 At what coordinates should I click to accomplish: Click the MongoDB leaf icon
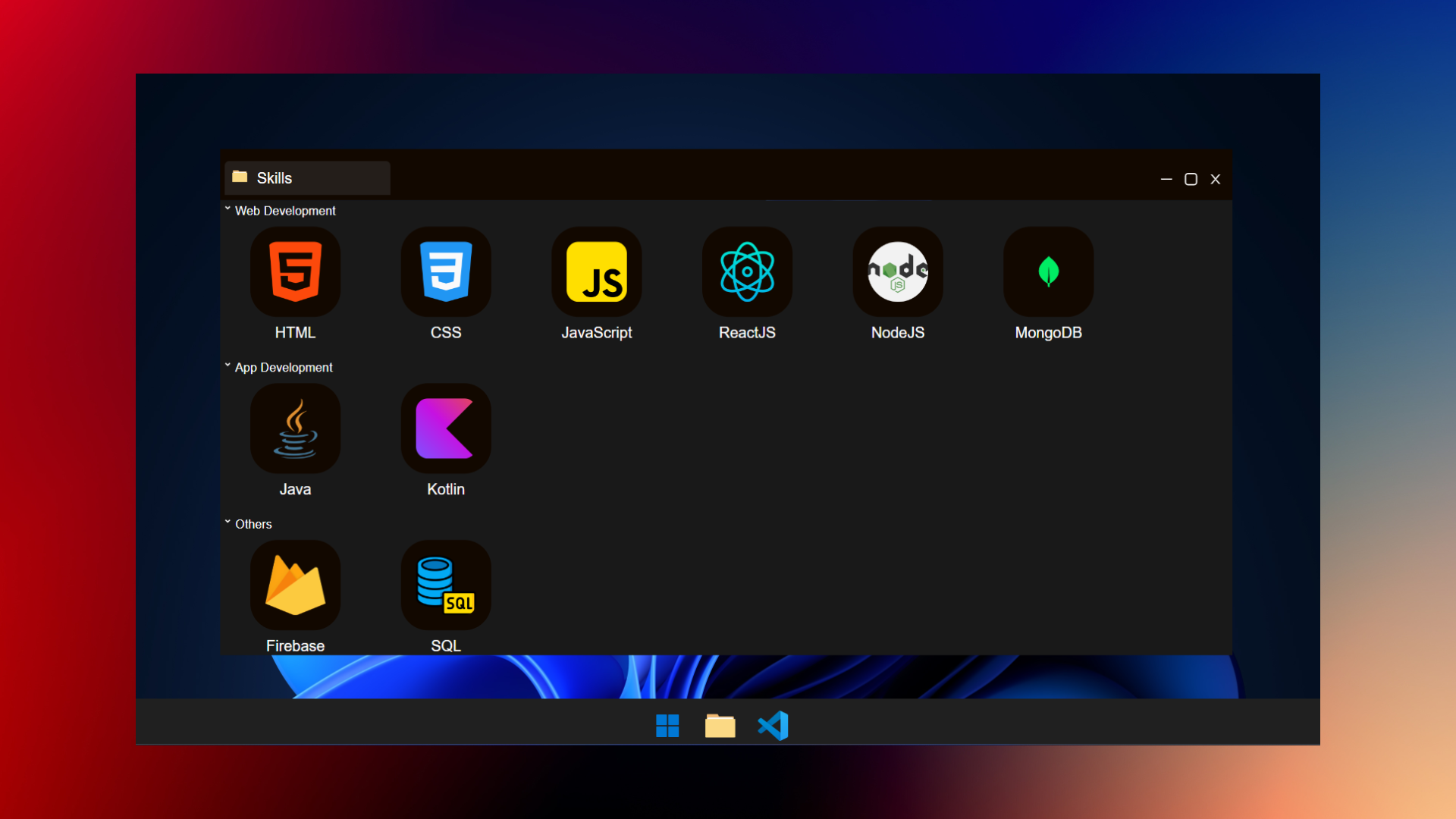pos(1048,271)
